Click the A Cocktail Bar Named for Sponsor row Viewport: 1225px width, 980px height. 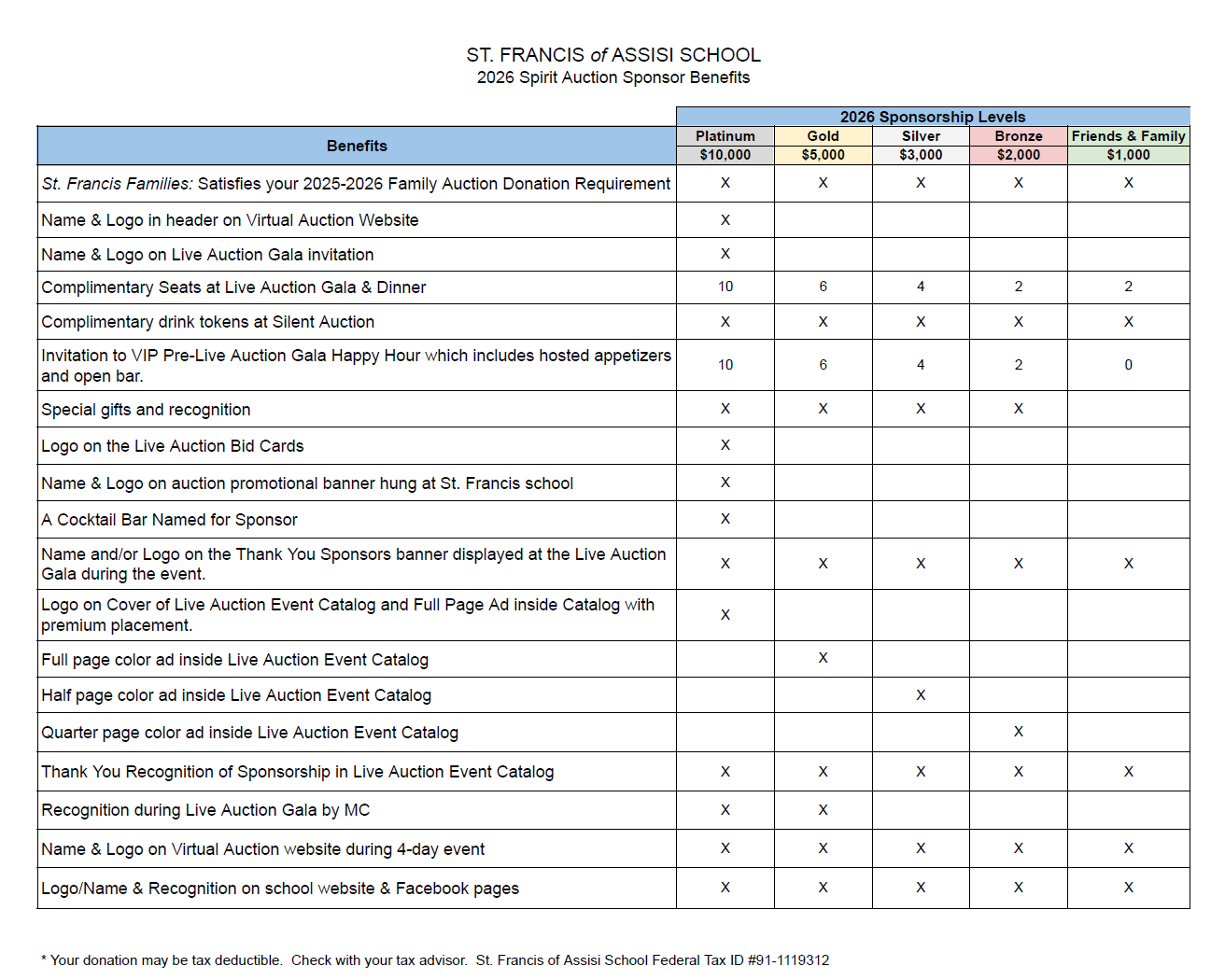pos(169,520)
